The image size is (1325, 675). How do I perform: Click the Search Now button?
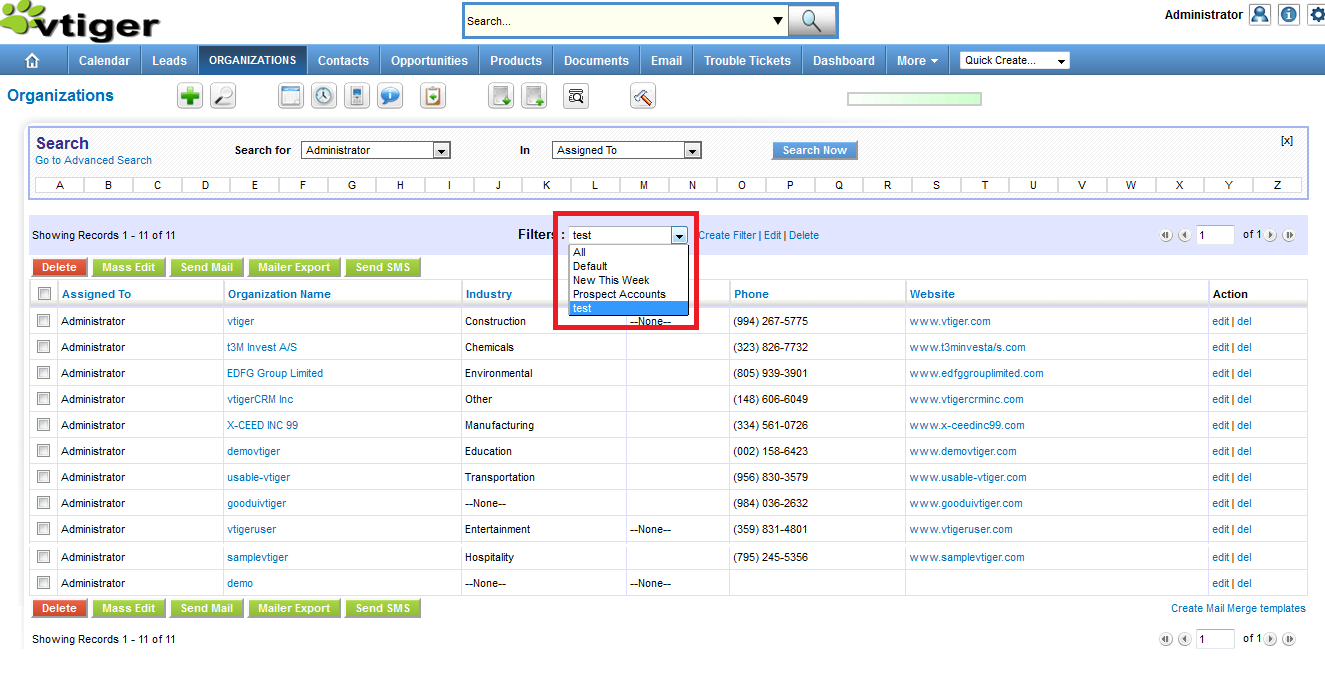pos(814,150)
